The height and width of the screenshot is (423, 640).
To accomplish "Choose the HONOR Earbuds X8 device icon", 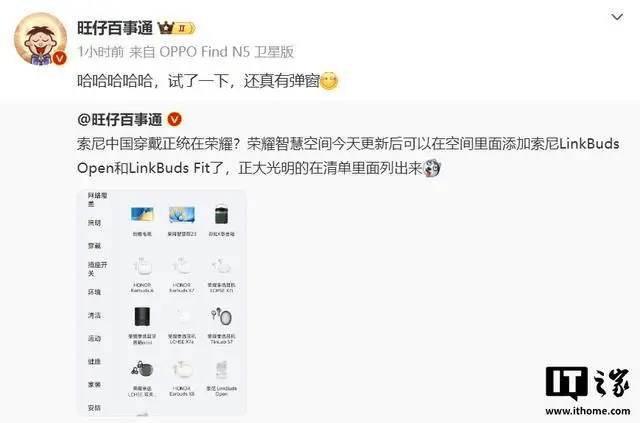I will point(182,370).
